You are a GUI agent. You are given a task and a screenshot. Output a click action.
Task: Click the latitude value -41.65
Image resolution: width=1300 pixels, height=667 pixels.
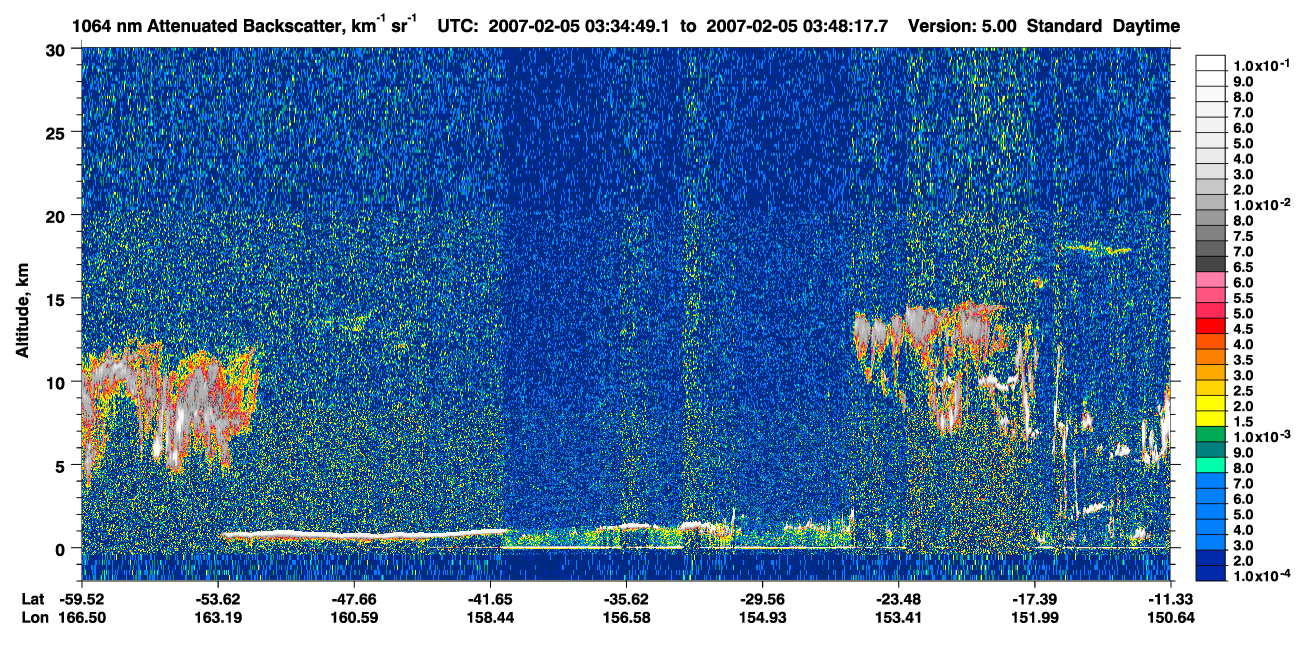[490, 598]
